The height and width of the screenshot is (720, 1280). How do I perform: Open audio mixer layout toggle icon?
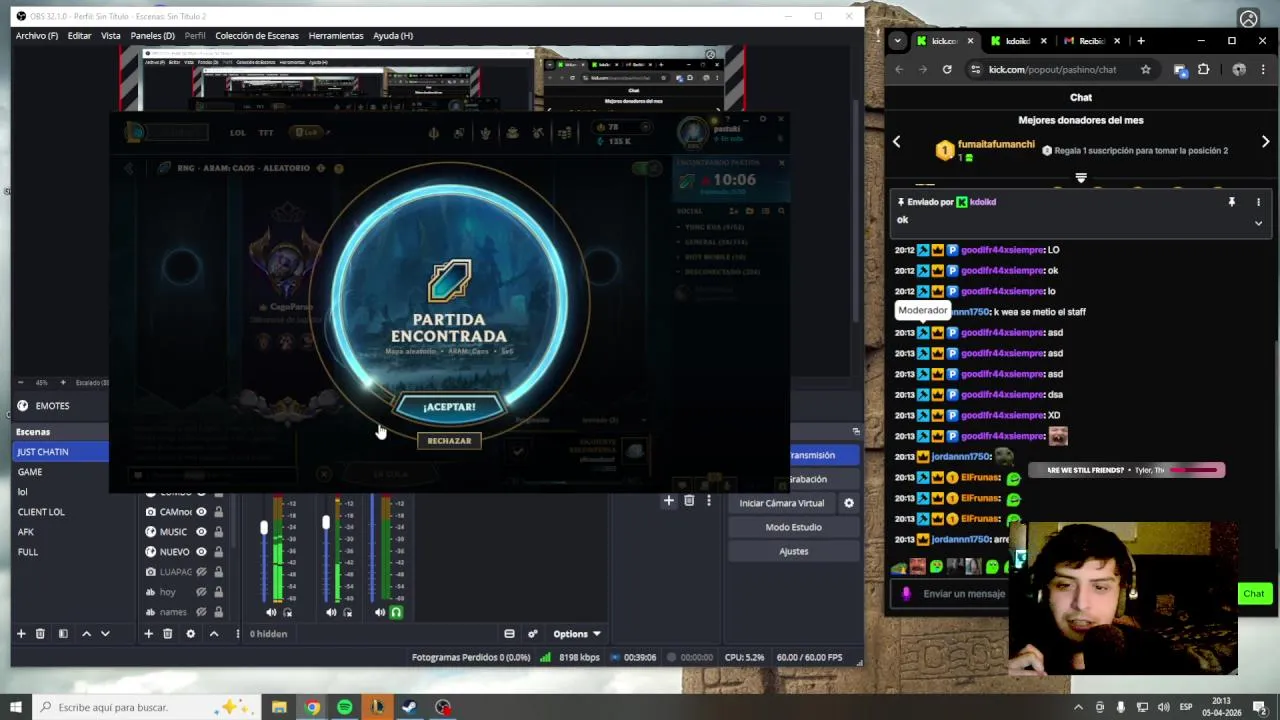pyautogui.click(x=509, y=633)
